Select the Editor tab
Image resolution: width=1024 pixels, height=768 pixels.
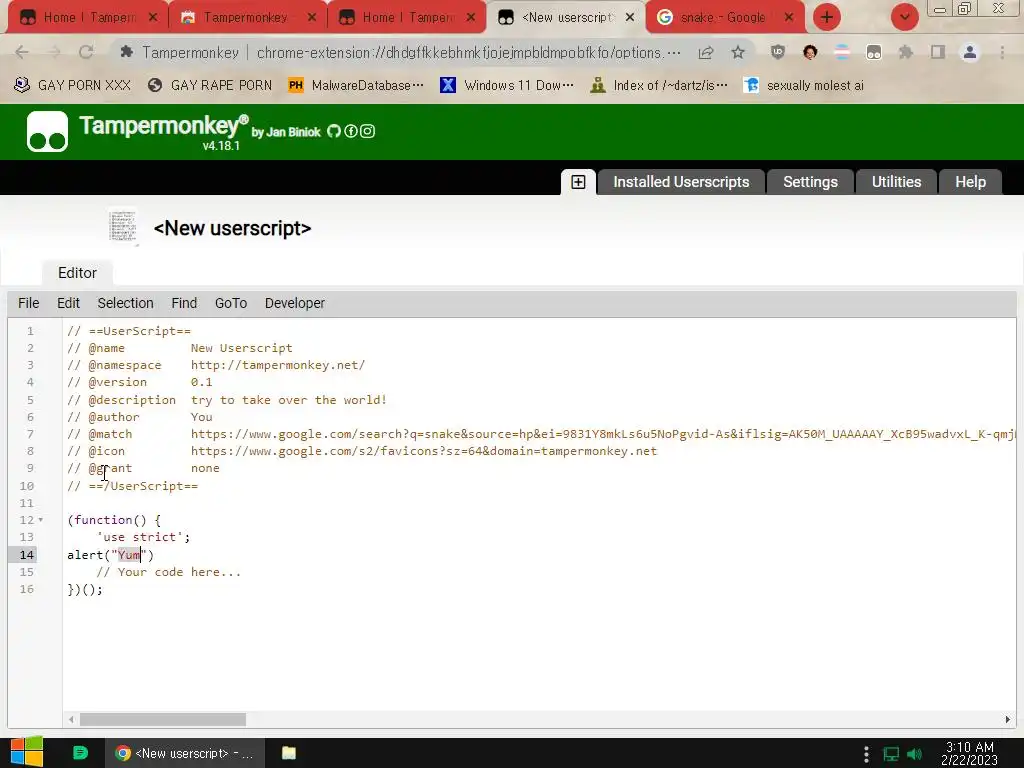click(x=77, y=273)
